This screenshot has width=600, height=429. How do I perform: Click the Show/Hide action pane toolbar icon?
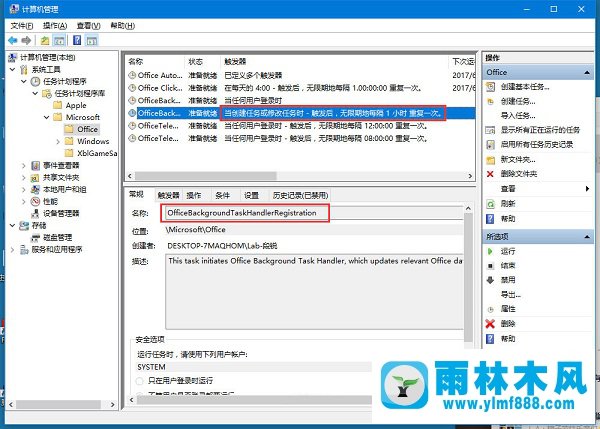(92, 40)
